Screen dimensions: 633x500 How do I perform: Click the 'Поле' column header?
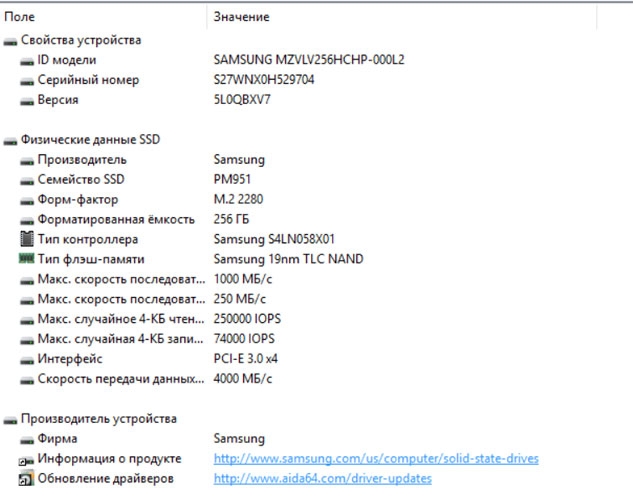click(19, 17)
